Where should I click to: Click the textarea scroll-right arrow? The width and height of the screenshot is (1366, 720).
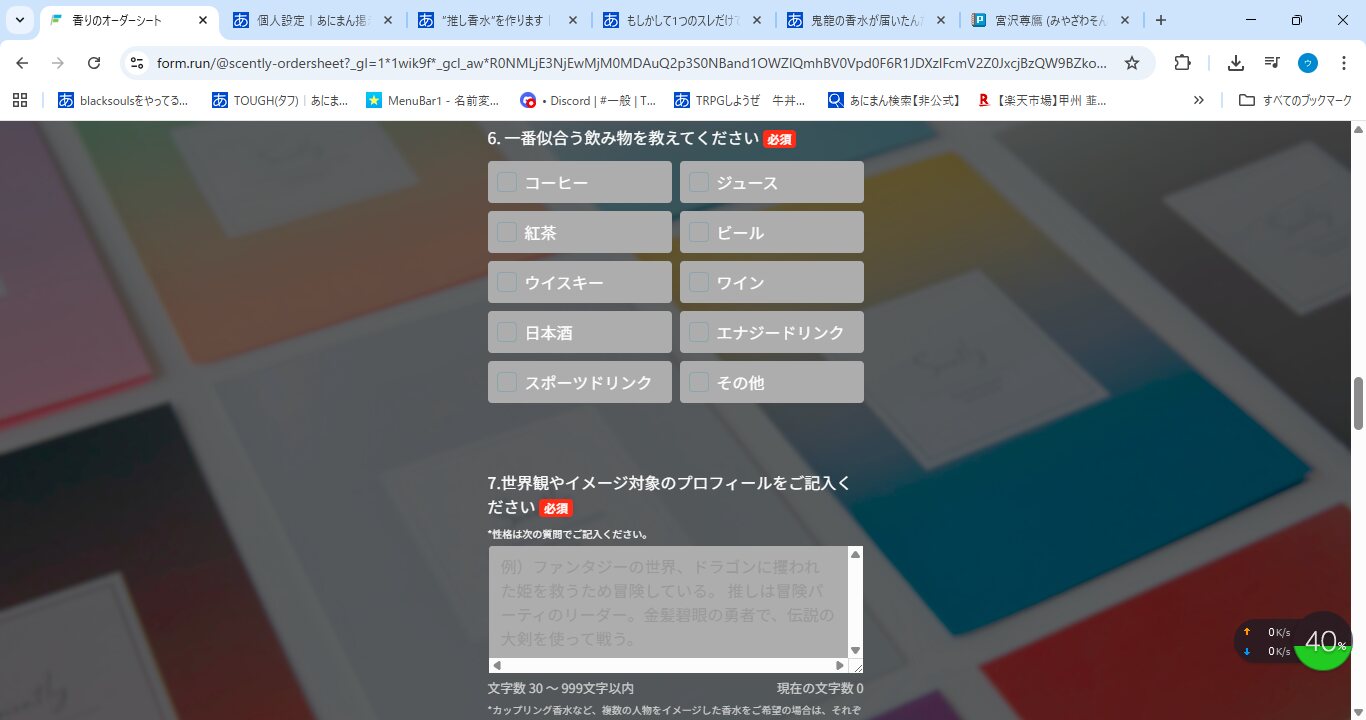pos(840,665)
